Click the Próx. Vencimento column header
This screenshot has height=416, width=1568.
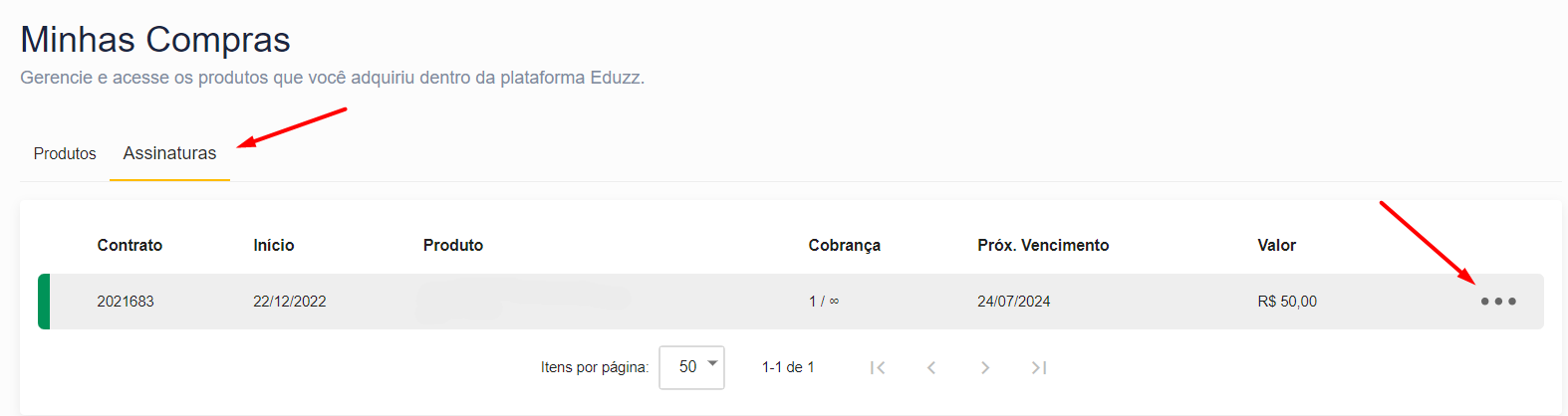(x=1043, y=246)
